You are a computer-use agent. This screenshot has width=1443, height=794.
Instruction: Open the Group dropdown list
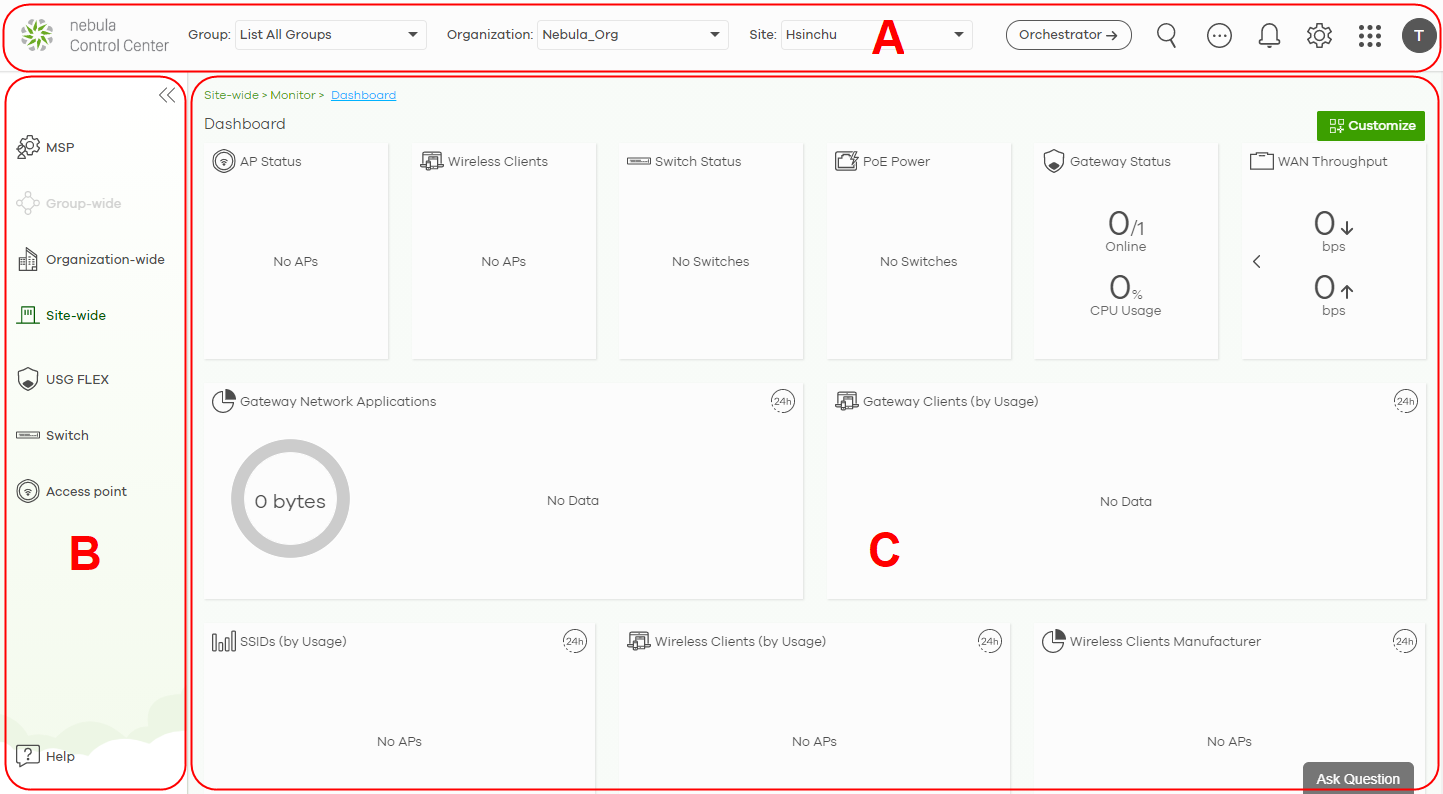[330, 35]
